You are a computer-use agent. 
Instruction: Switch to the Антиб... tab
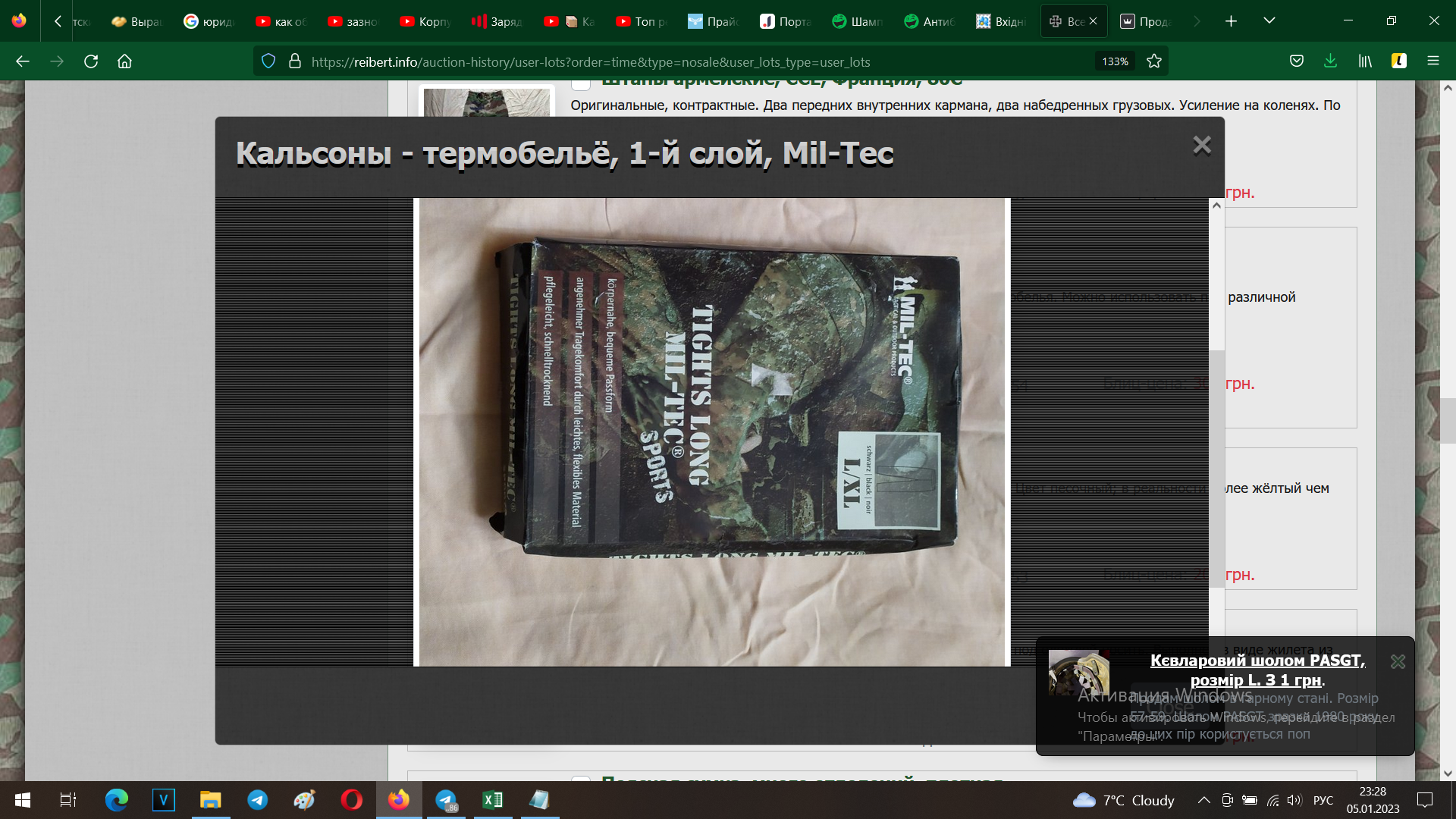(930, 21)
